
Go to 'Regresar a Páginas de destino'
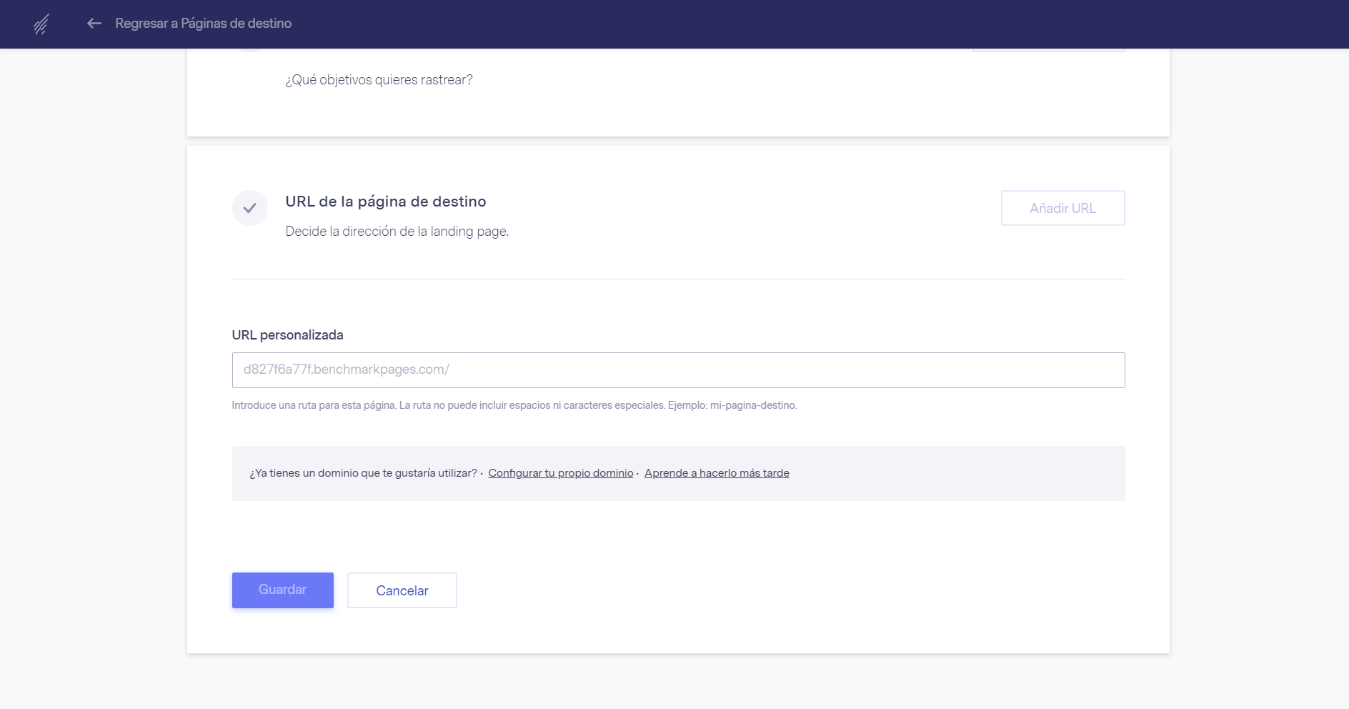[203, 23]
